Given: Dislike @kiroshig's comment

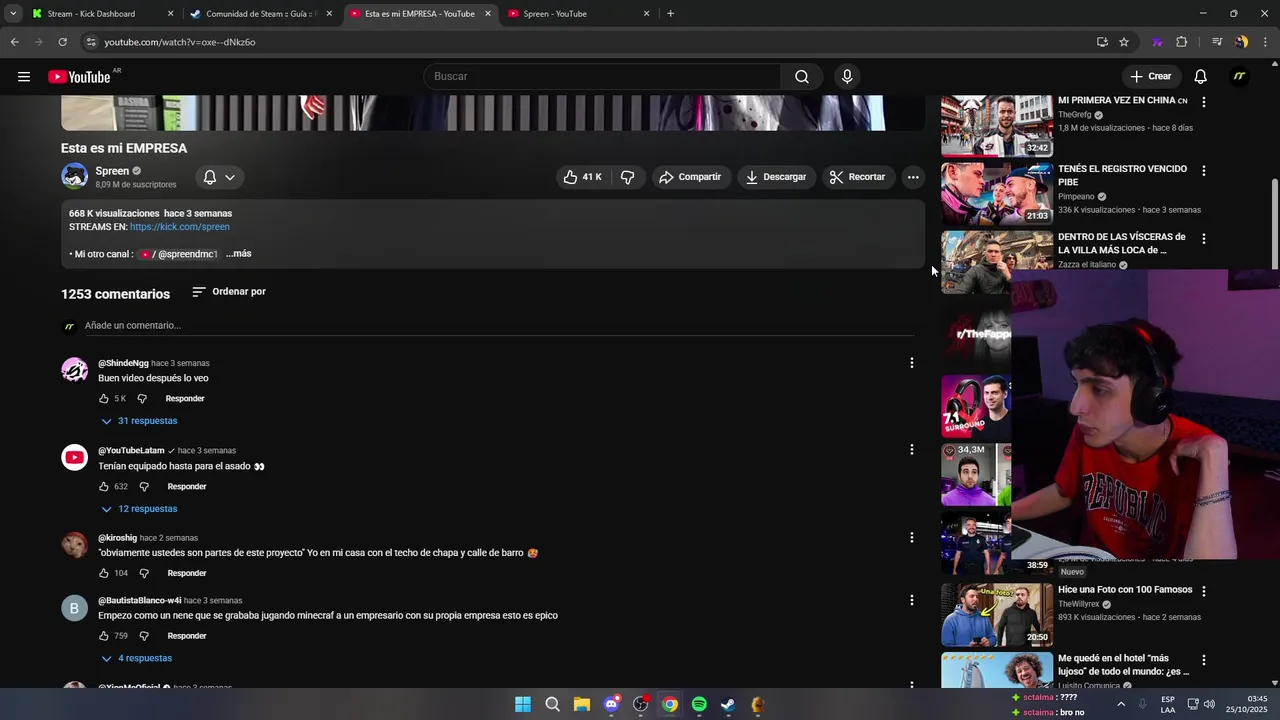Looking at the screenshot, I should (144, 574).
